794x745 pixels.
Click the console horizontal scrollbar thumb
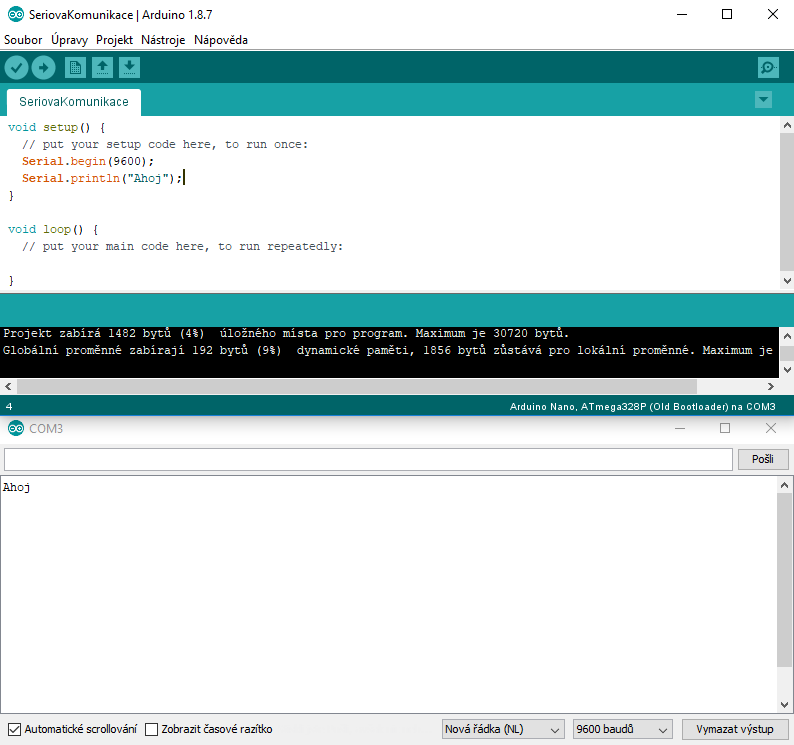[356, 386]
